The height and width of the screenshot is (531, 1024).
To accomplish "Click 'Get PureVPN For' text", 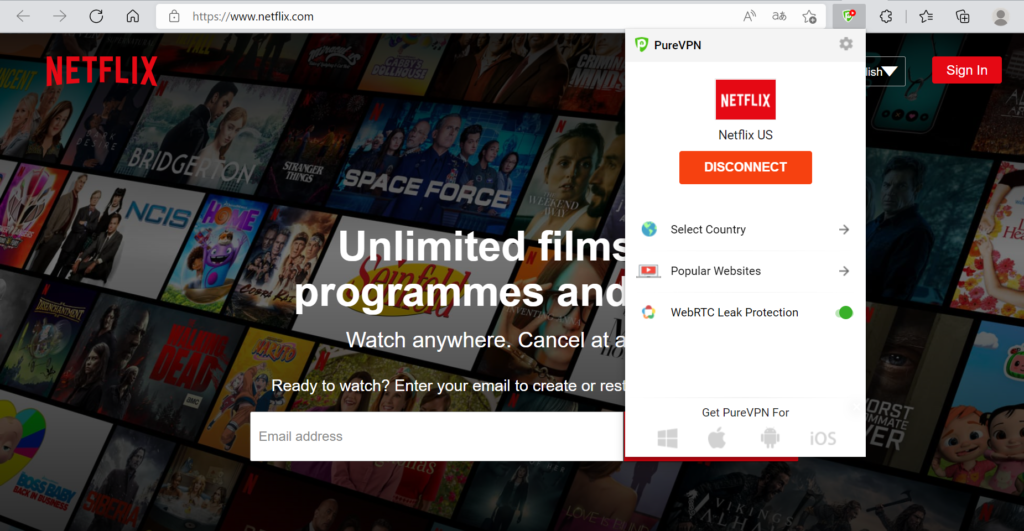I will 745,413.
